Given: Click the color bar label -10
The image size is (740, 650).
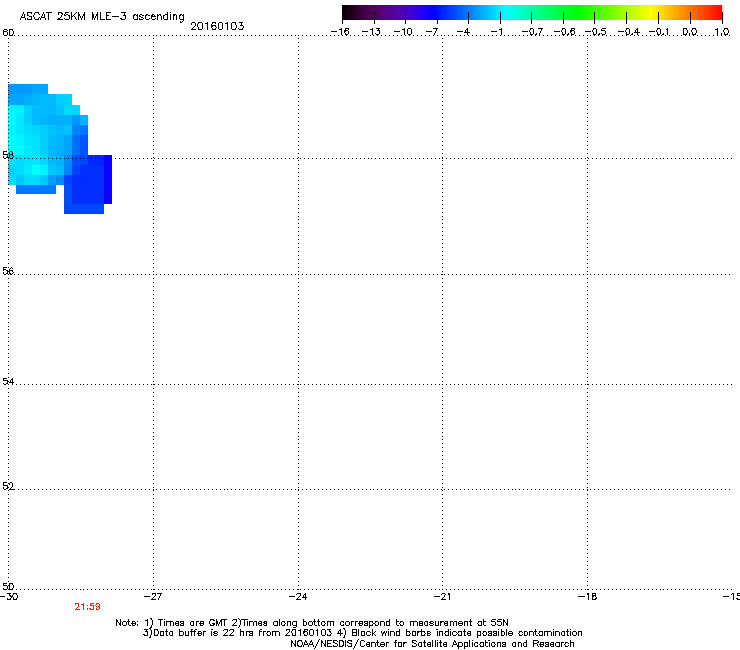Looking at the screenshot, I should coord(403,32).
